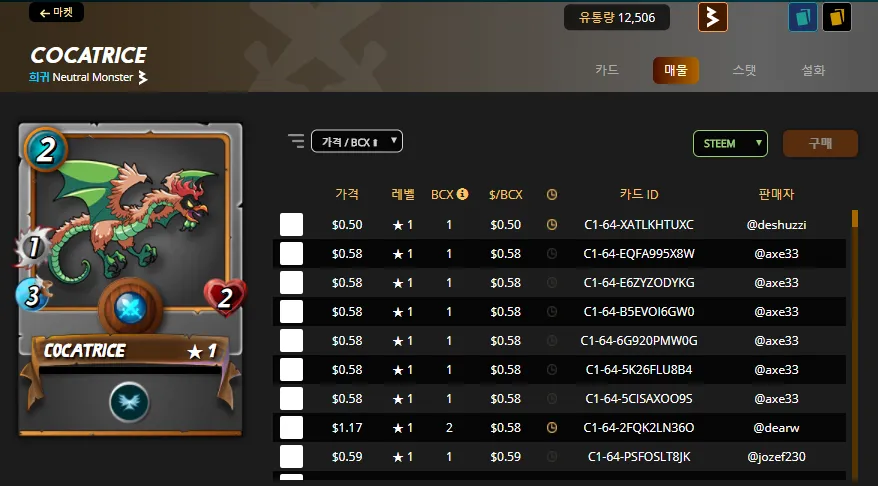Click the BCX info circle icon
Viewport: 878px width, 486px height.
pyautogui.click(x=462, y=194)
